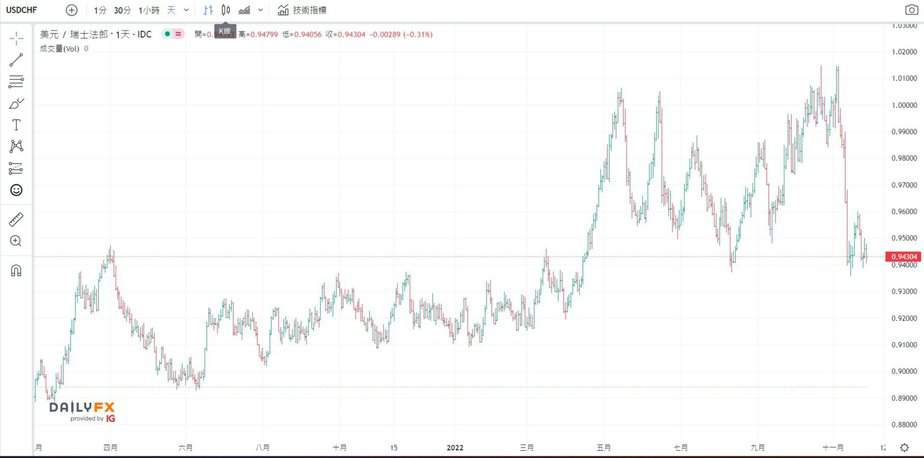The height and width of the screenshot is (458, 924).
Task: Select the ruler measure tool
Action: pos(16,219)
